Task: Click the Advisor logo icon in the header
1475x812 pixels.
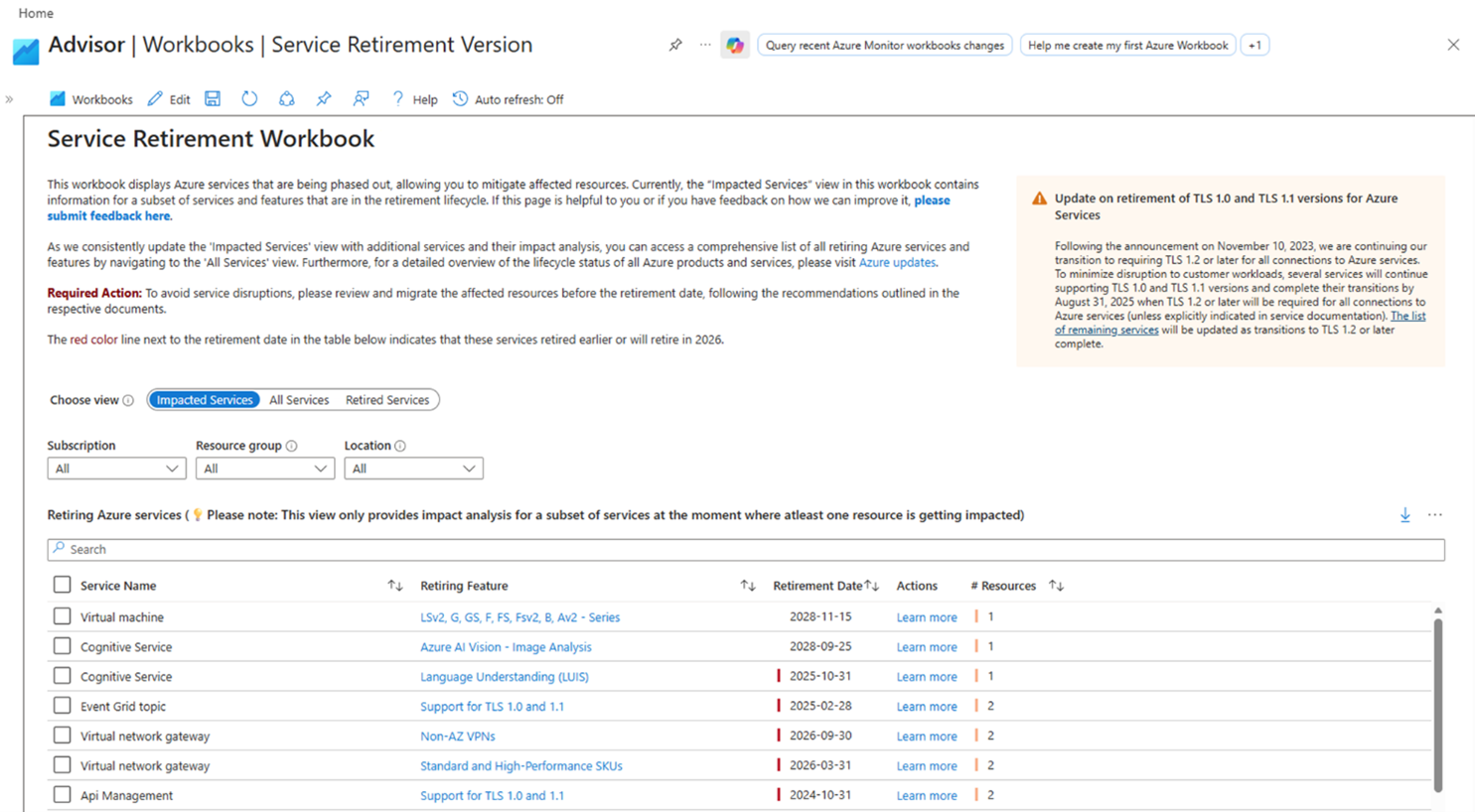Action: (x=26, y=51)
